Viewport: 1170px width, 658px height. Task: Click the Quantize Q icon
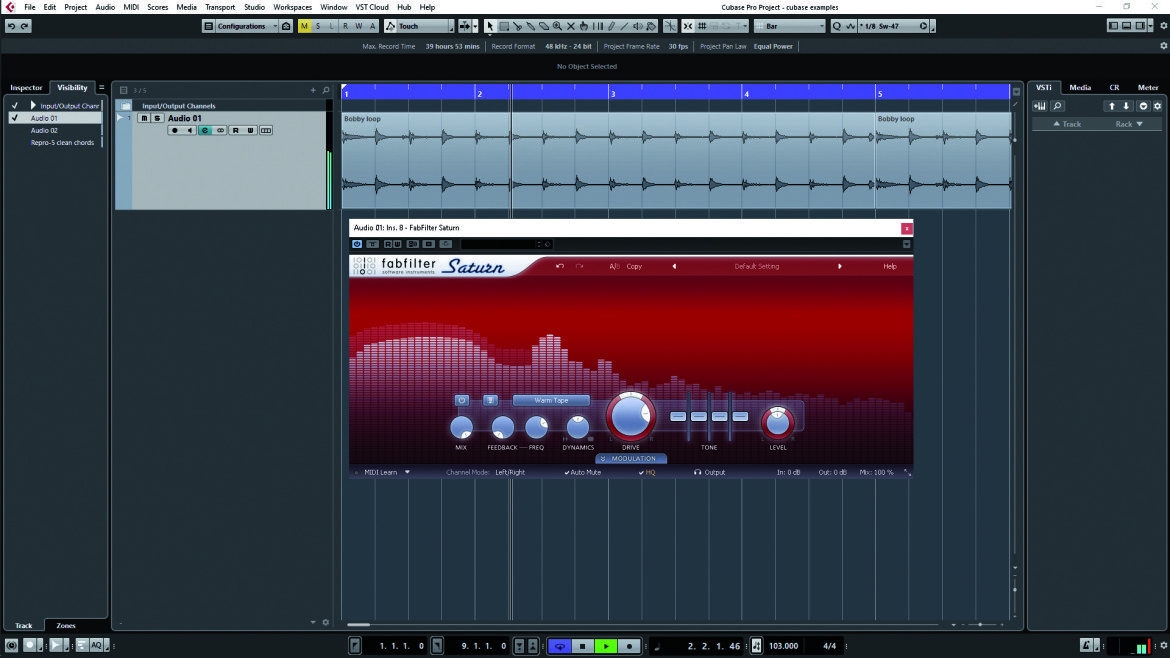coord(836,26)
